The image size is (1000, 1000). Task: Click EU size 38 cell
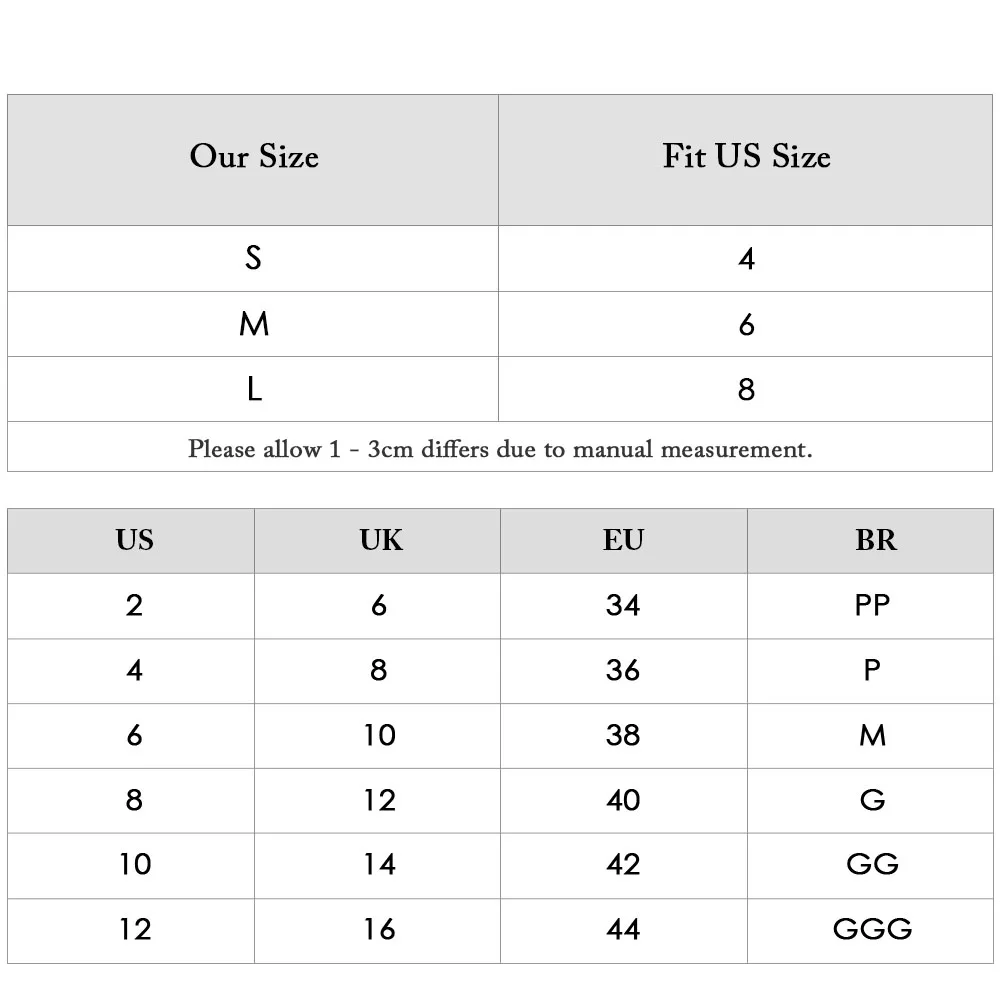click(x=624, y=735)
